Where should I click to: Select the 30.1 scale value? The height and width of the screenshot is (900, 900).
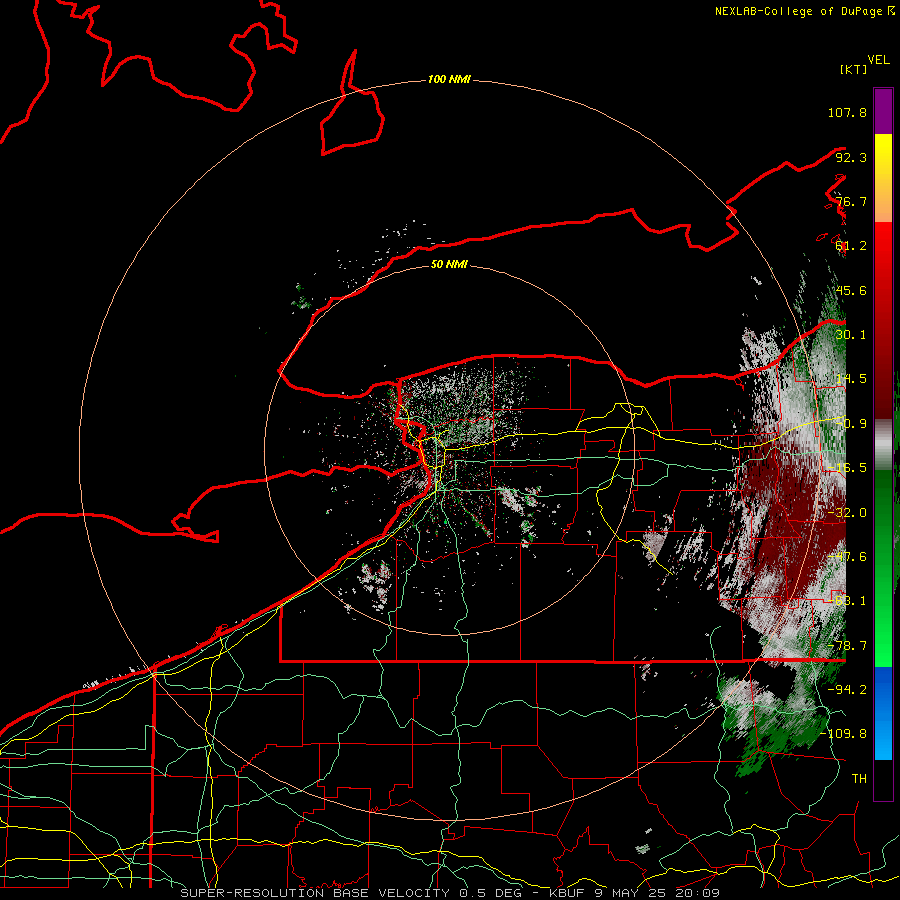point(851,335)
